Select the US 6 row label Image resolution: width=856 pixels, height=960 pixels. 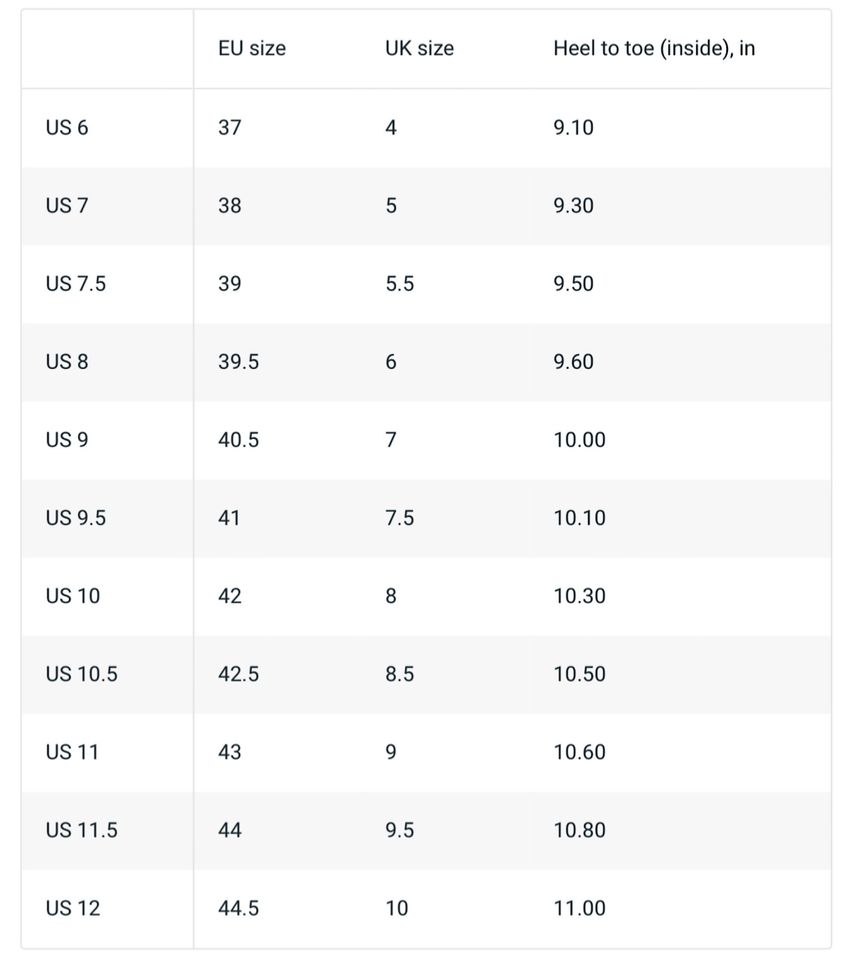[x=67, y=128]
